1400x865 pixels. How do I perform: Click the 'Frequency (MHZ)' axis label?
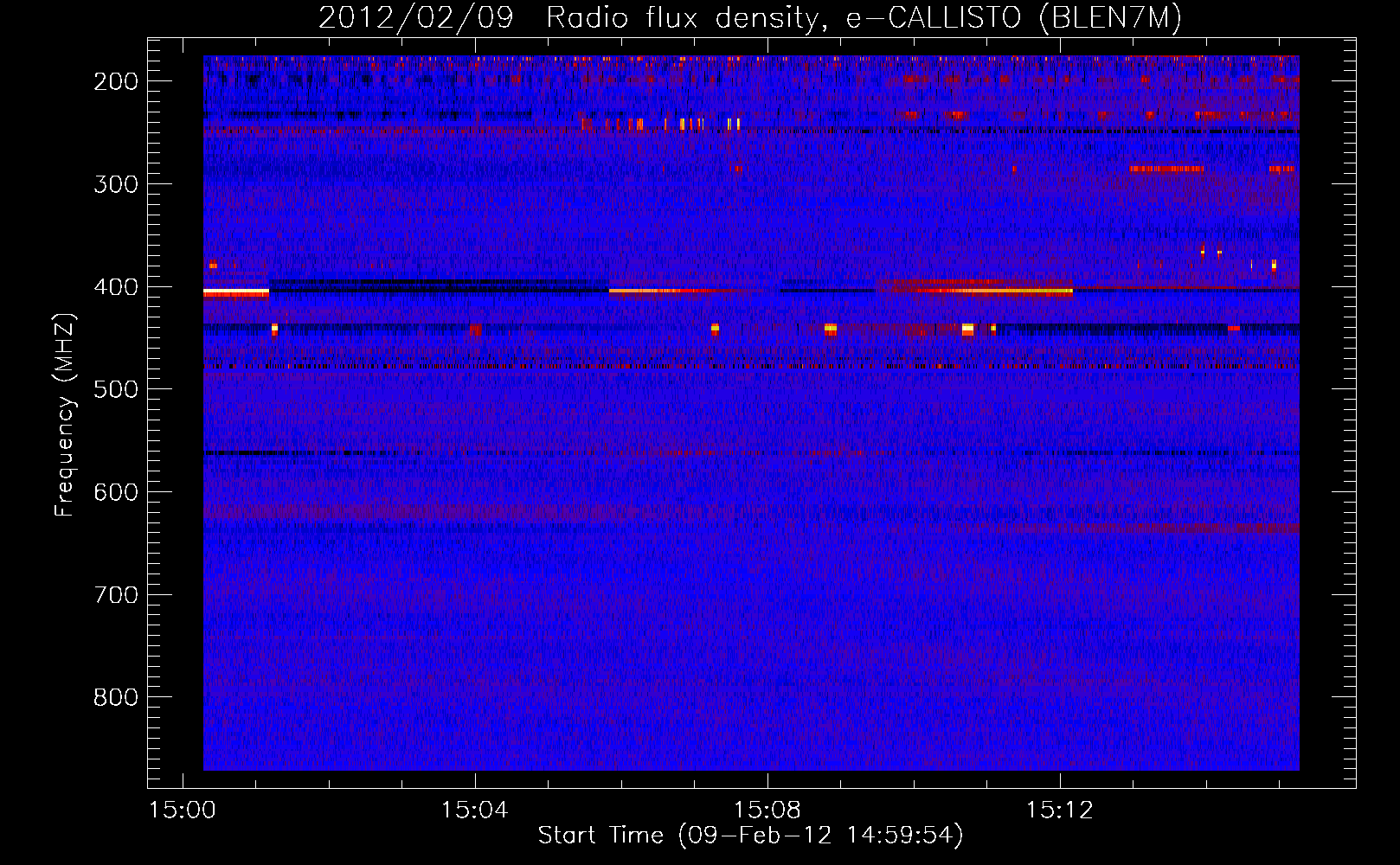[65, 414]
